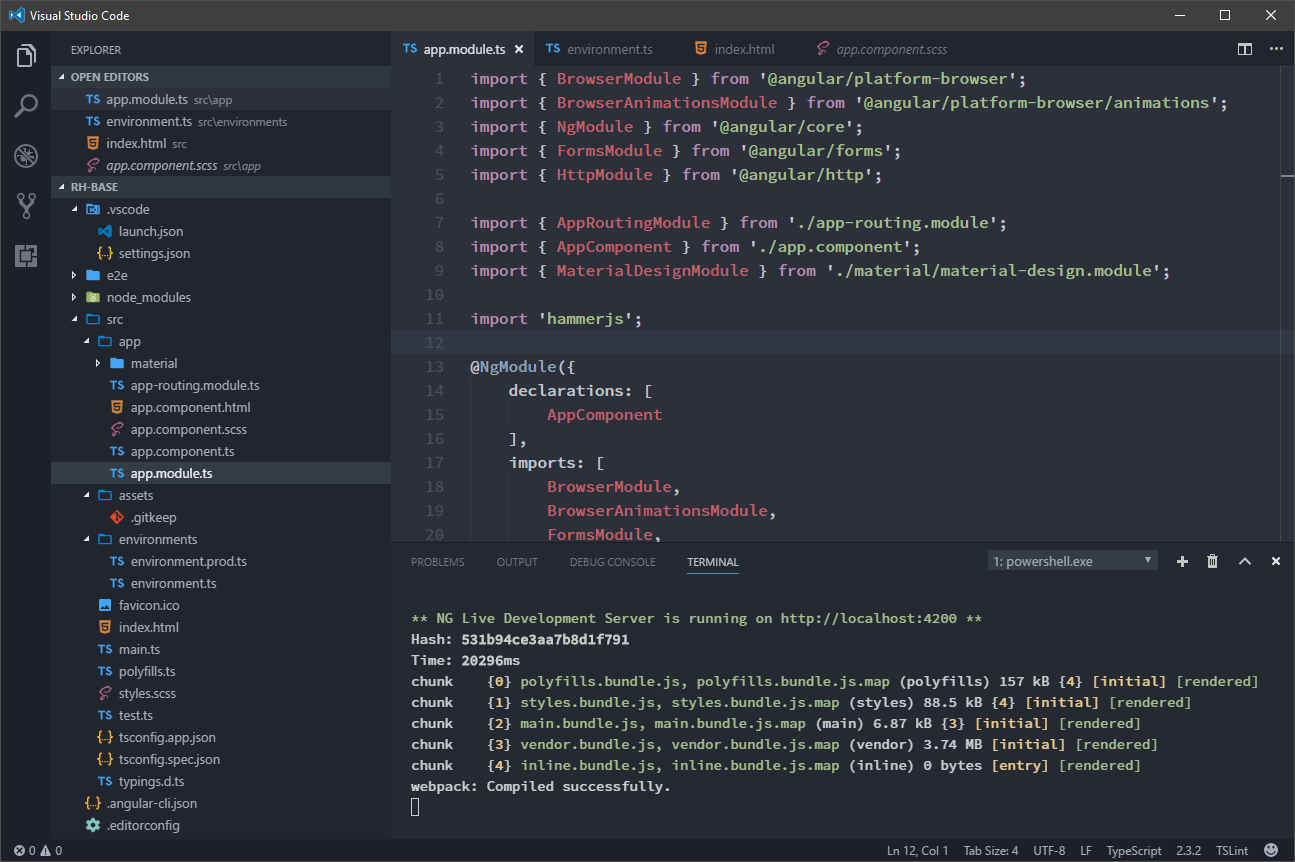The image size is (1295, 862).
Task: Collapse the environments folder
Action: coord(86,539)
